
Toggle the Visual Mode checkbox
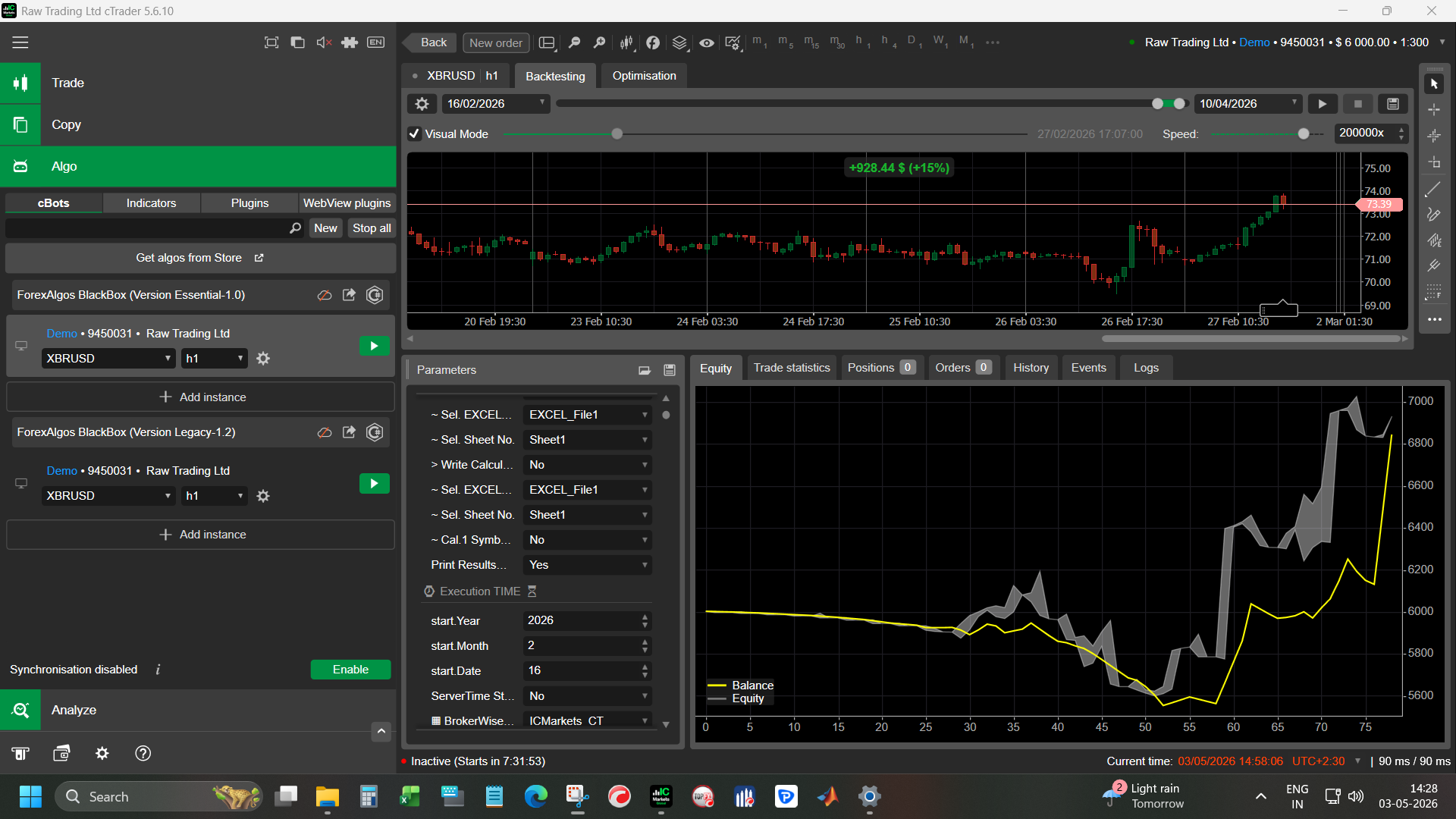(x=414, y=134)
